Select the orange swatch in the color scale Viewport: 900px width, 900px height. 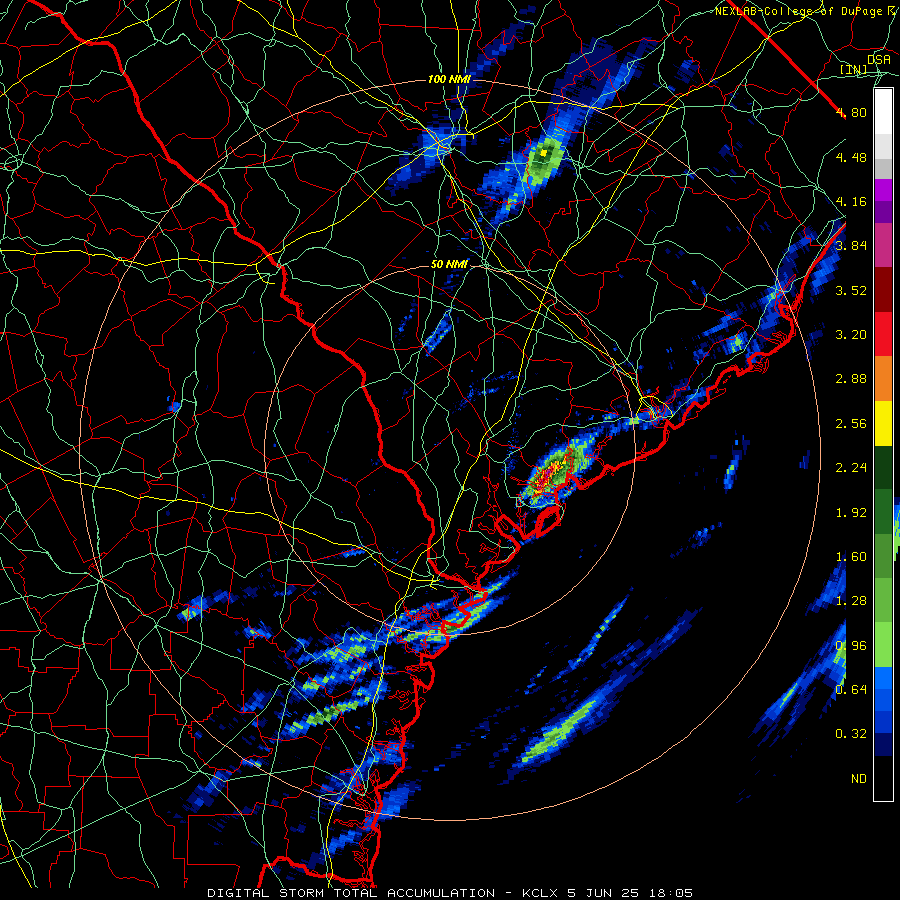pos(883,378)
